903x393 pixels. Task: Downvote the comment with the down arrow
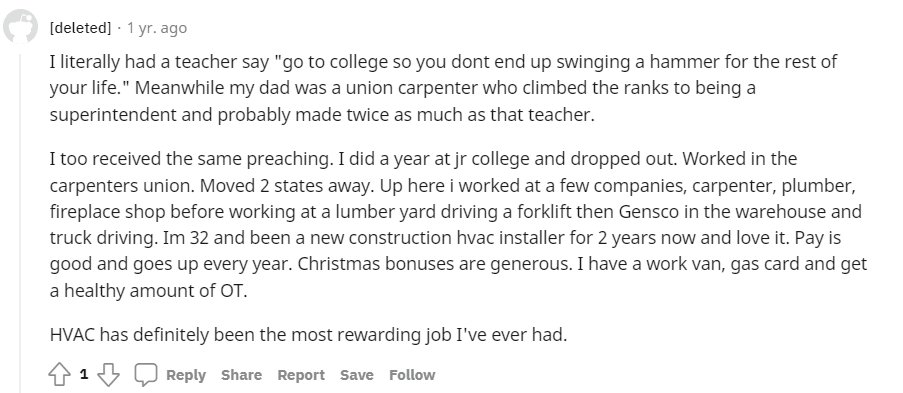point(108,375)
